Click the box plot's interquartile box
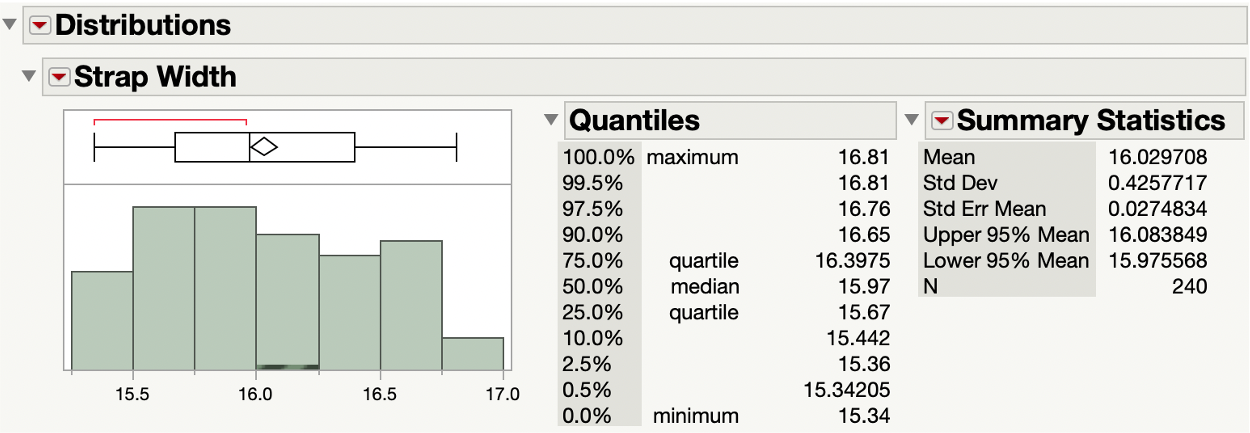Viewport: 1250px width, 433px height. 300,147
